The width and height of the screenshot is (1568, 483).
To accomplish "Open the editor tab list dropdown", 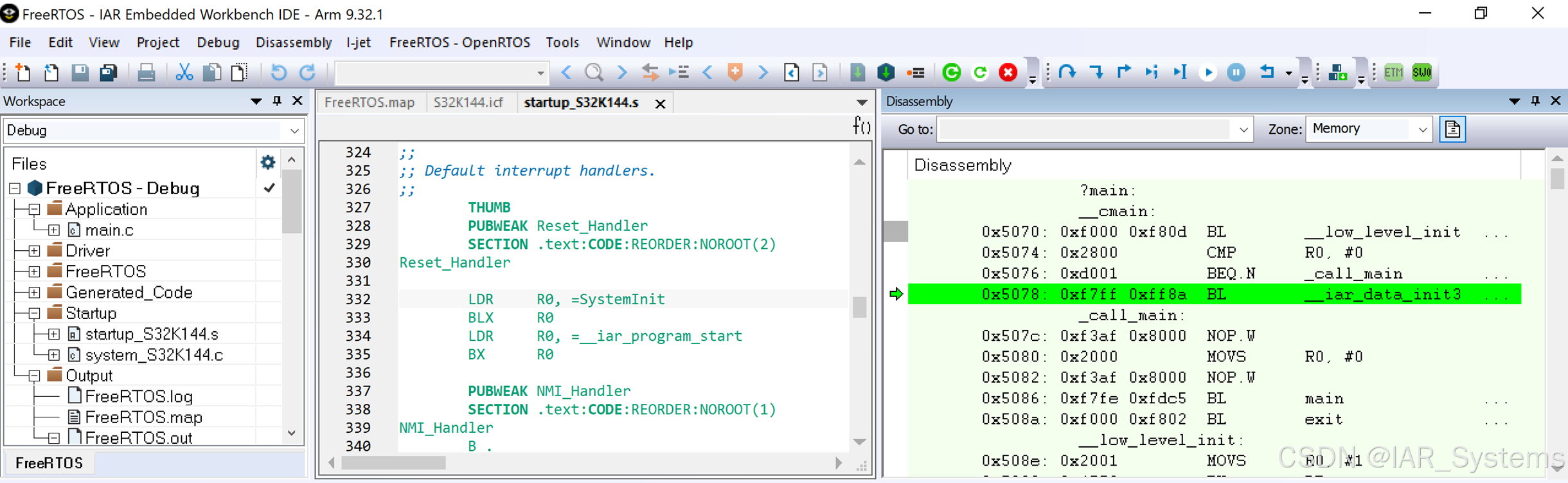I will (862, 102).
